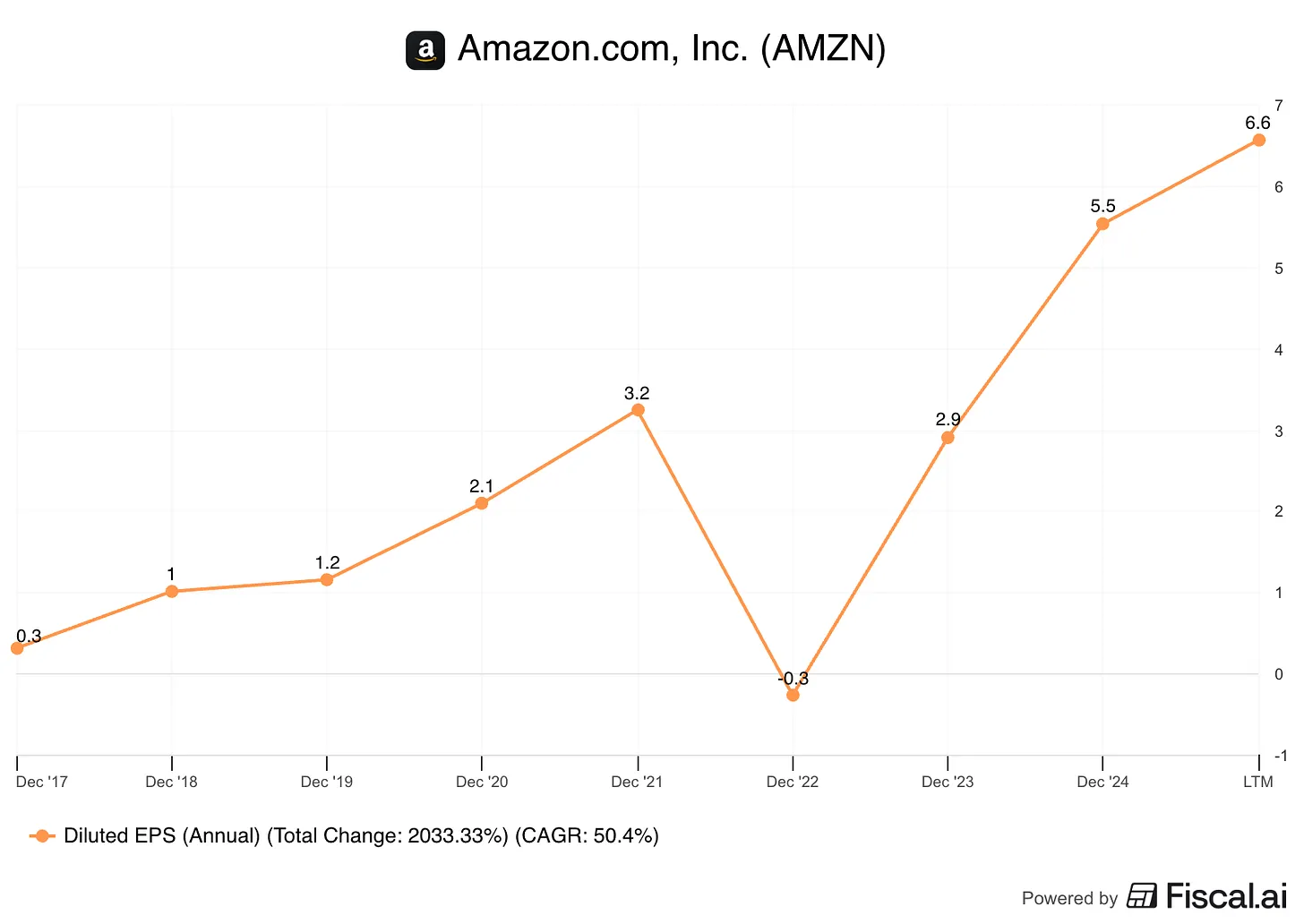Click the negative Dec '22 data point

click(x=793, y=695)
